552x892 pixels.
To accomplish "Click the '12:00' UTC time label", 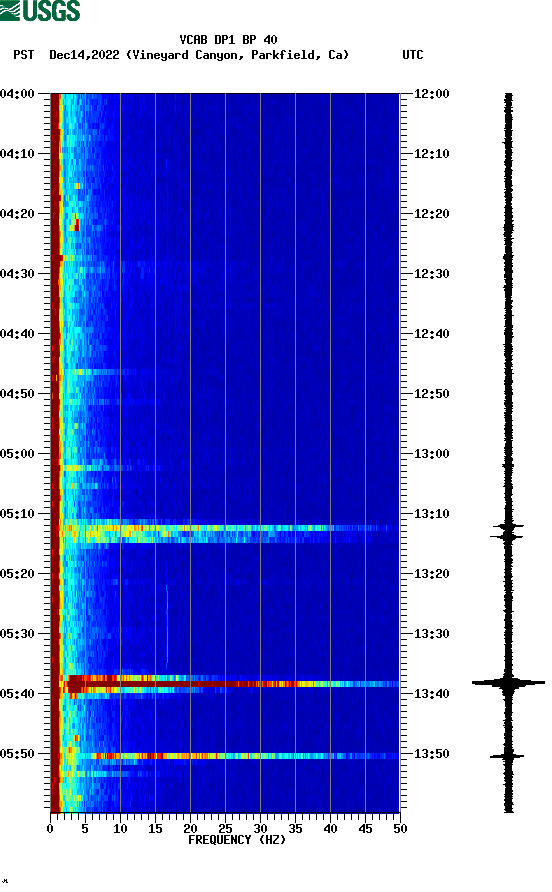I will coord(431,94).
